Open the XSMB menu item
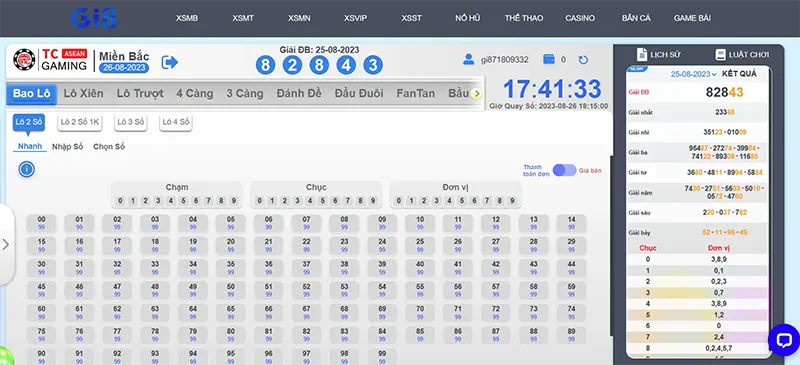Viewport: 800px width, 365px height. (187, 18)
